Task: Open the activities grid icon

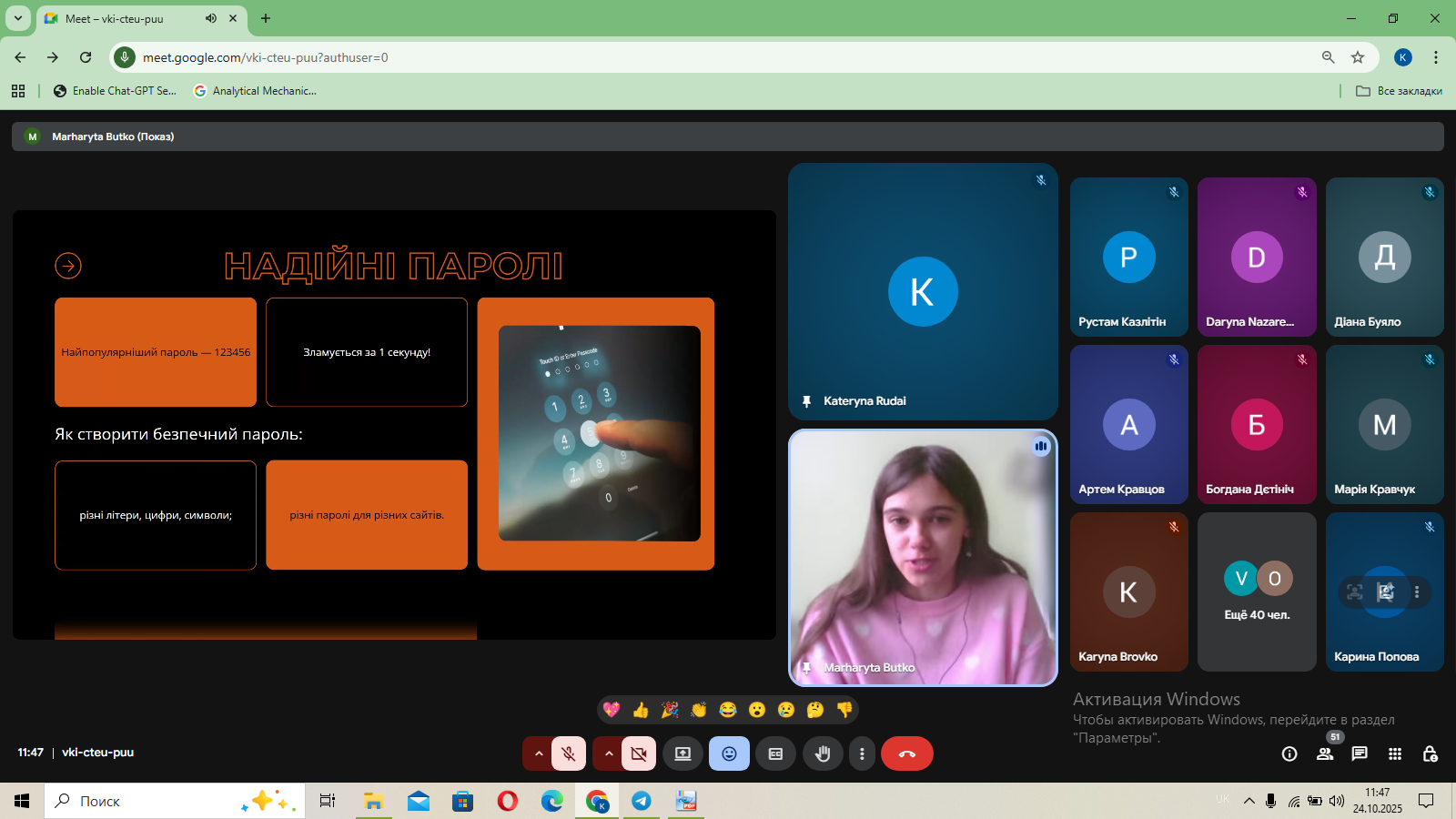Action: click(1395, 753)
